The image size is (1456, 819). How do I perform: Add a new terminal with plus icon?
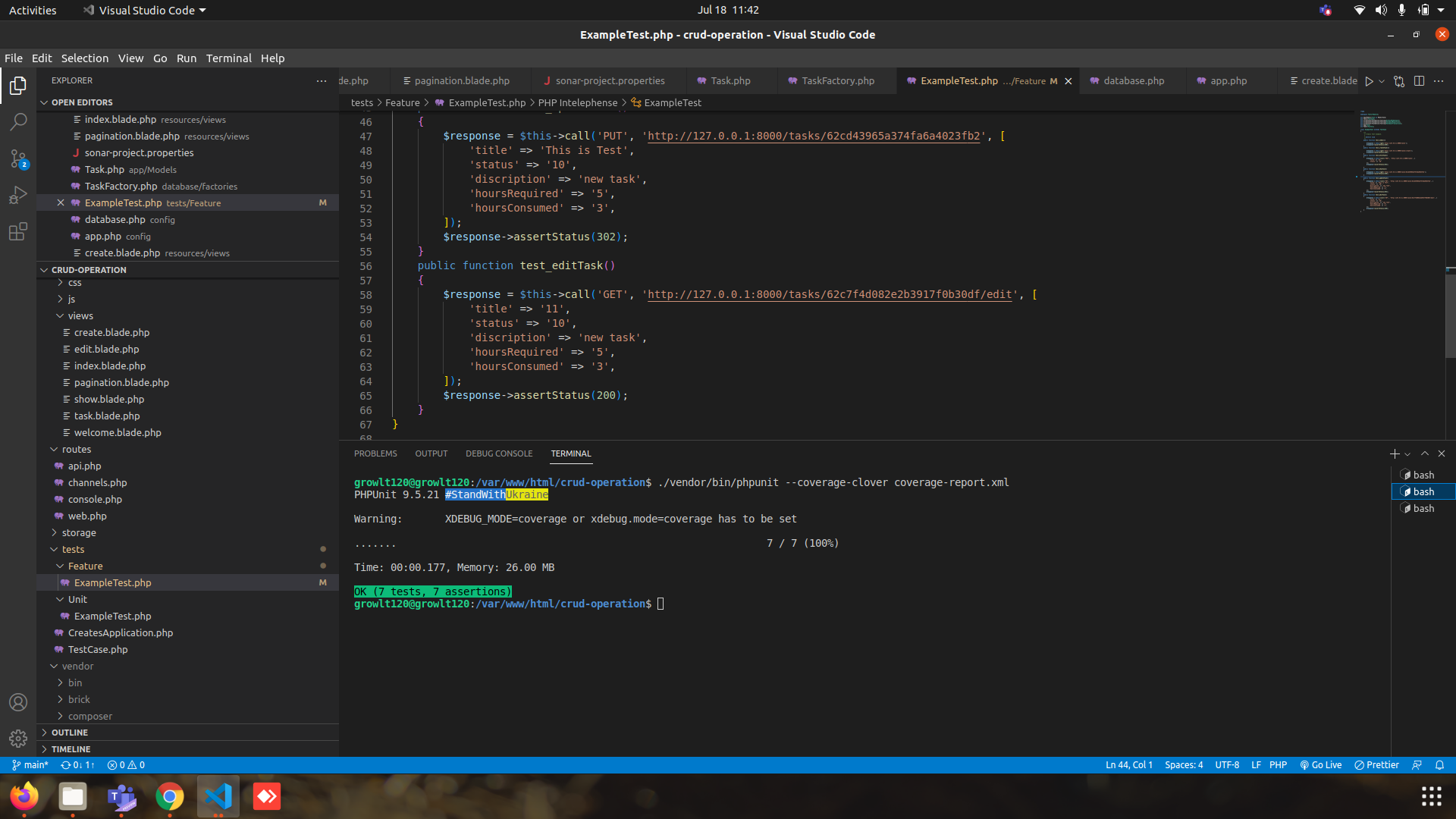(x=1394, y=453)
